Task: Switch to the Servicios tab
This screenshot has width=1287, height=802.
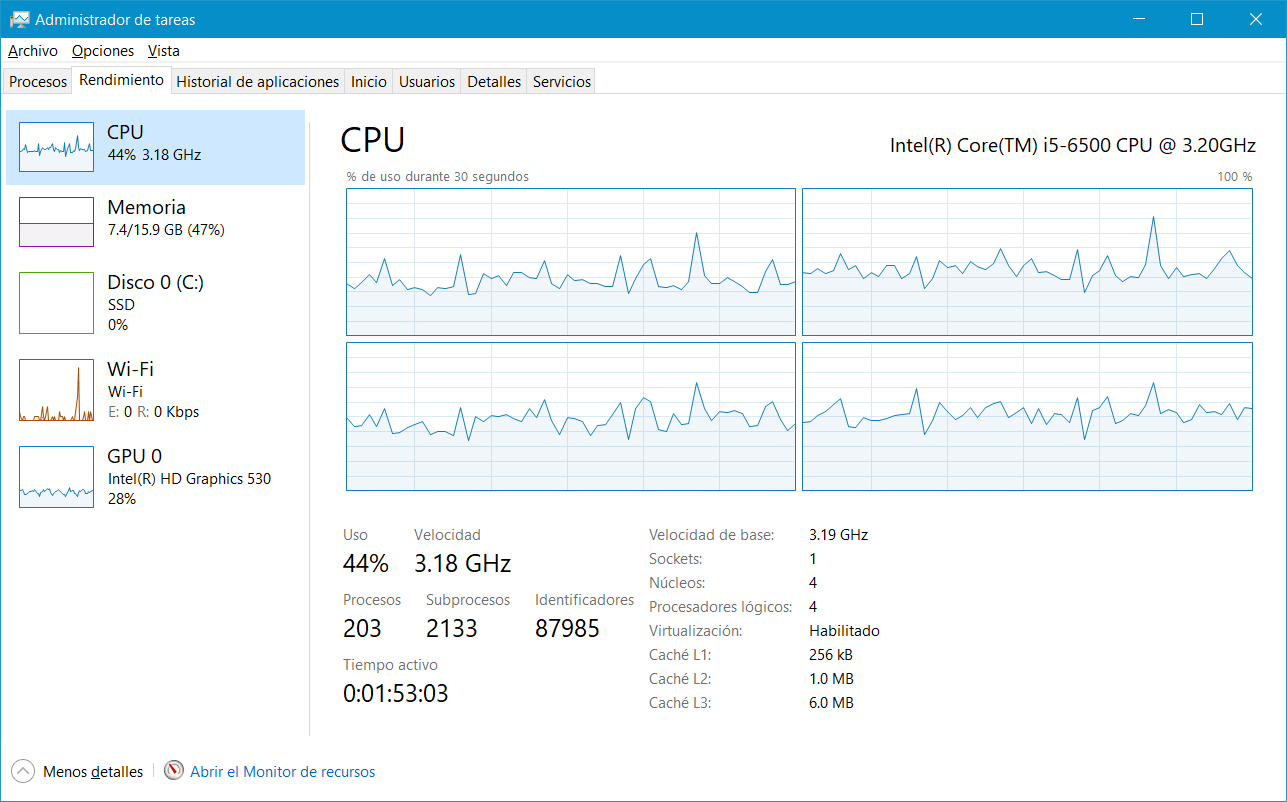Action: [562, 82]
